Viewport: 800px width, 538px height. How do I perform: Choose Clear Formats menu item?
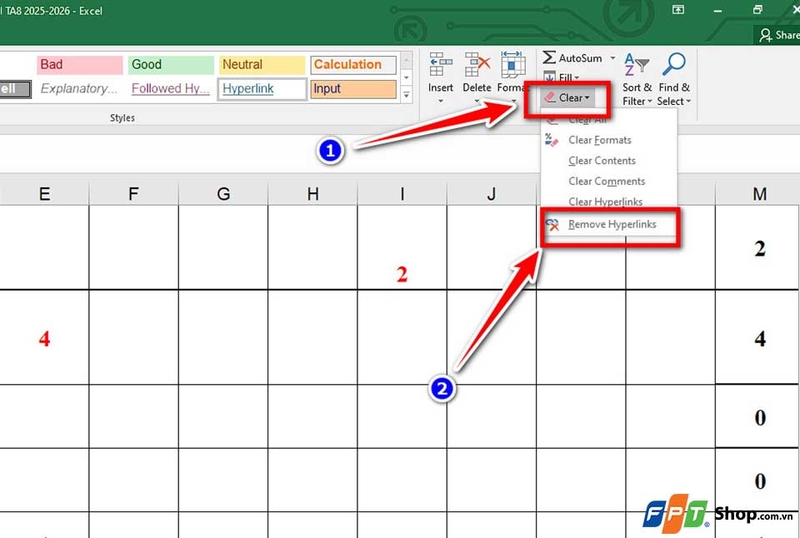[609, 140]
